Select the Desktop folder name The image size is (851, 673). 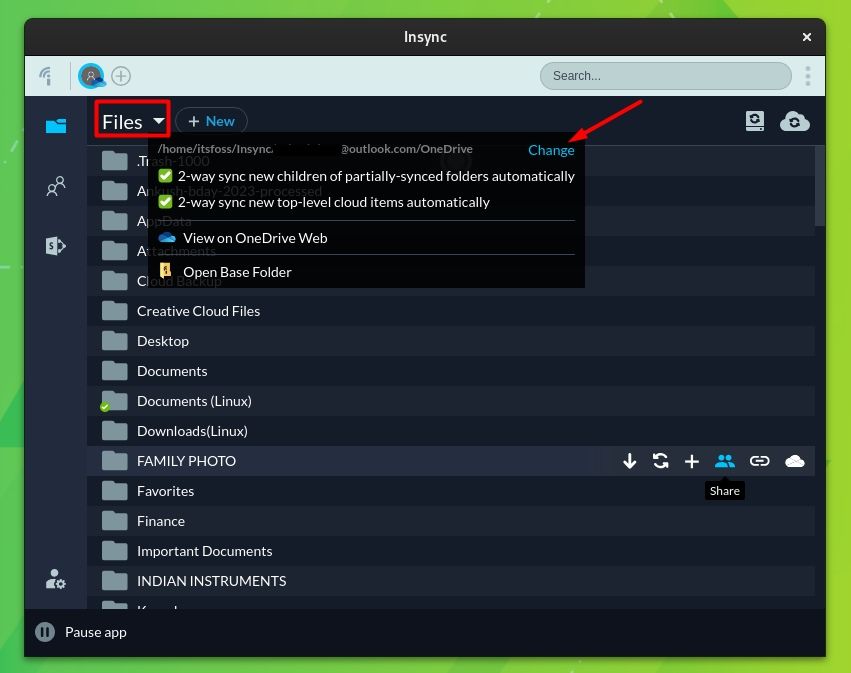point(163,341)
